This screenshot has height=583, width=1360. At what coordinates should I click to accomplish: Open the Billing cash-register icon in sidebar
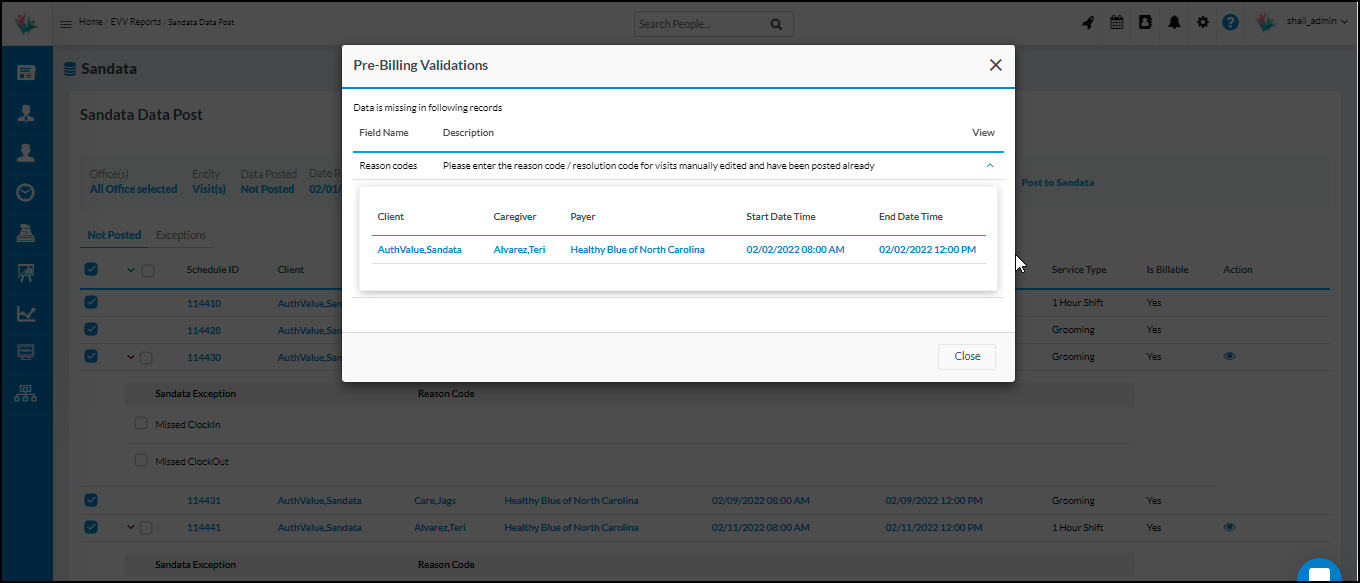click(27, 232)
